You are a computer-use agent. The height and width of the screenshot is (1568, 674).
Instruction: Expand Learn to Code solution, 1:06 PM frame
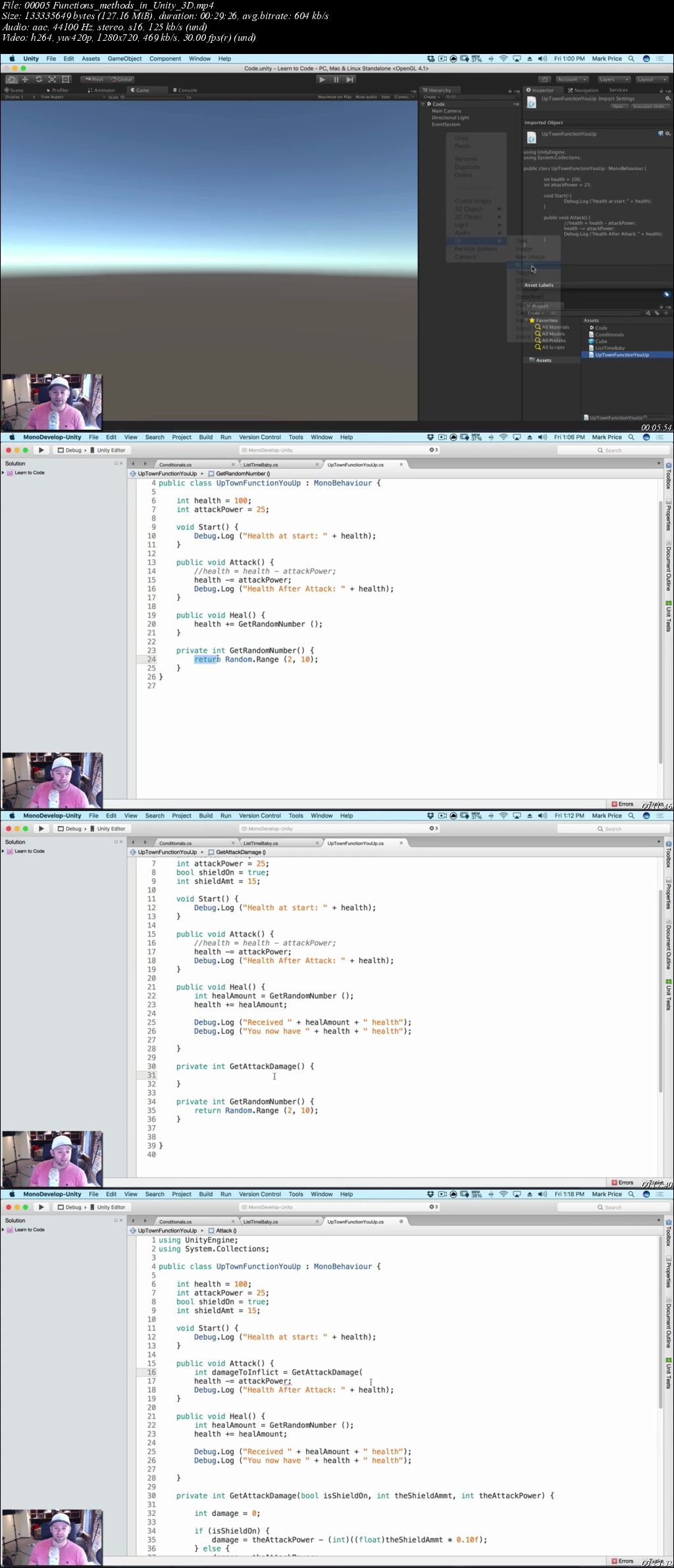3,473
